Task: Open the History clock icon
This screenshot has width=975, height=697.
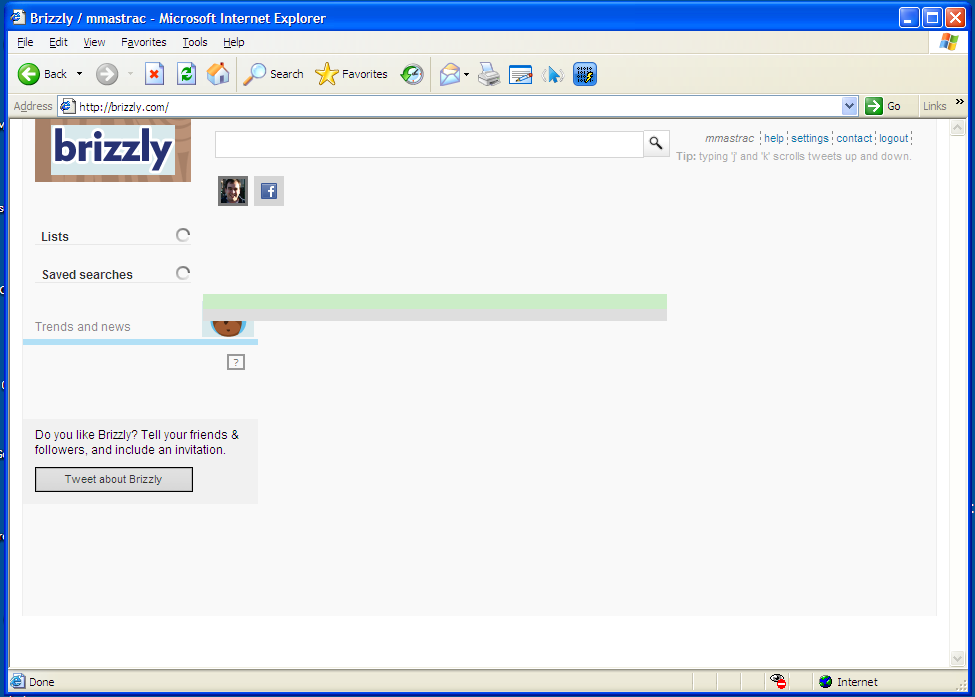Action: pyautogui.click(x=412, y=74)
